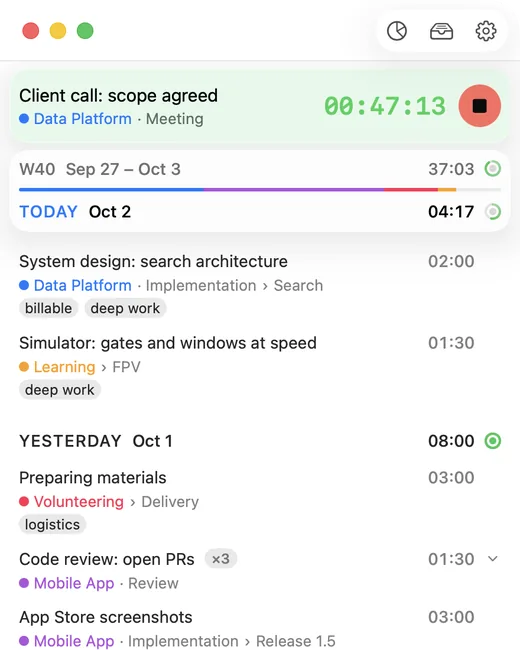Viewport: 520px width, 650px height.
Task: Open the inbox tray icon
Action: pyautogui.click(x=441, y=31)
